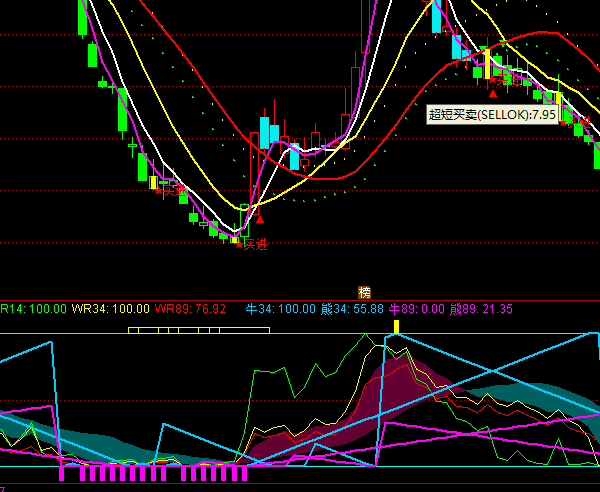Click the red 买进 label at chart bottom
This screenshot has height=492, width=600.
[x=256, y=244]
